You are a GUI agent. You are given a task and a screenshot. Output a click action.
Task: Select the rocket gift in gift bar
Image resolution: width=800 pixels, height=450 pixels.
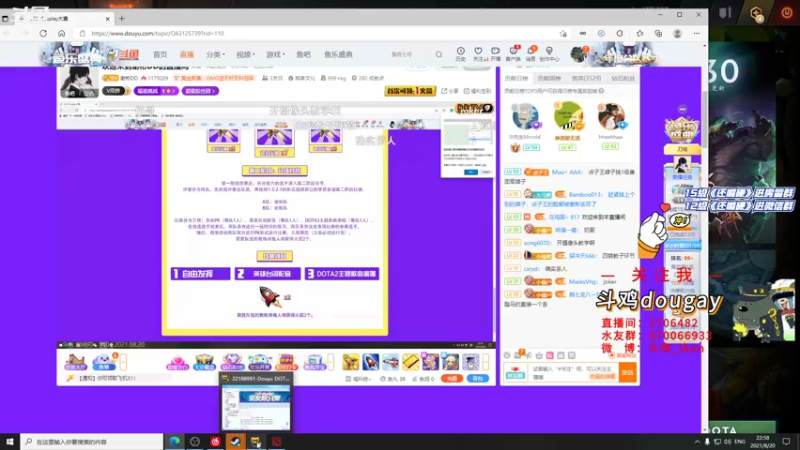370,361
